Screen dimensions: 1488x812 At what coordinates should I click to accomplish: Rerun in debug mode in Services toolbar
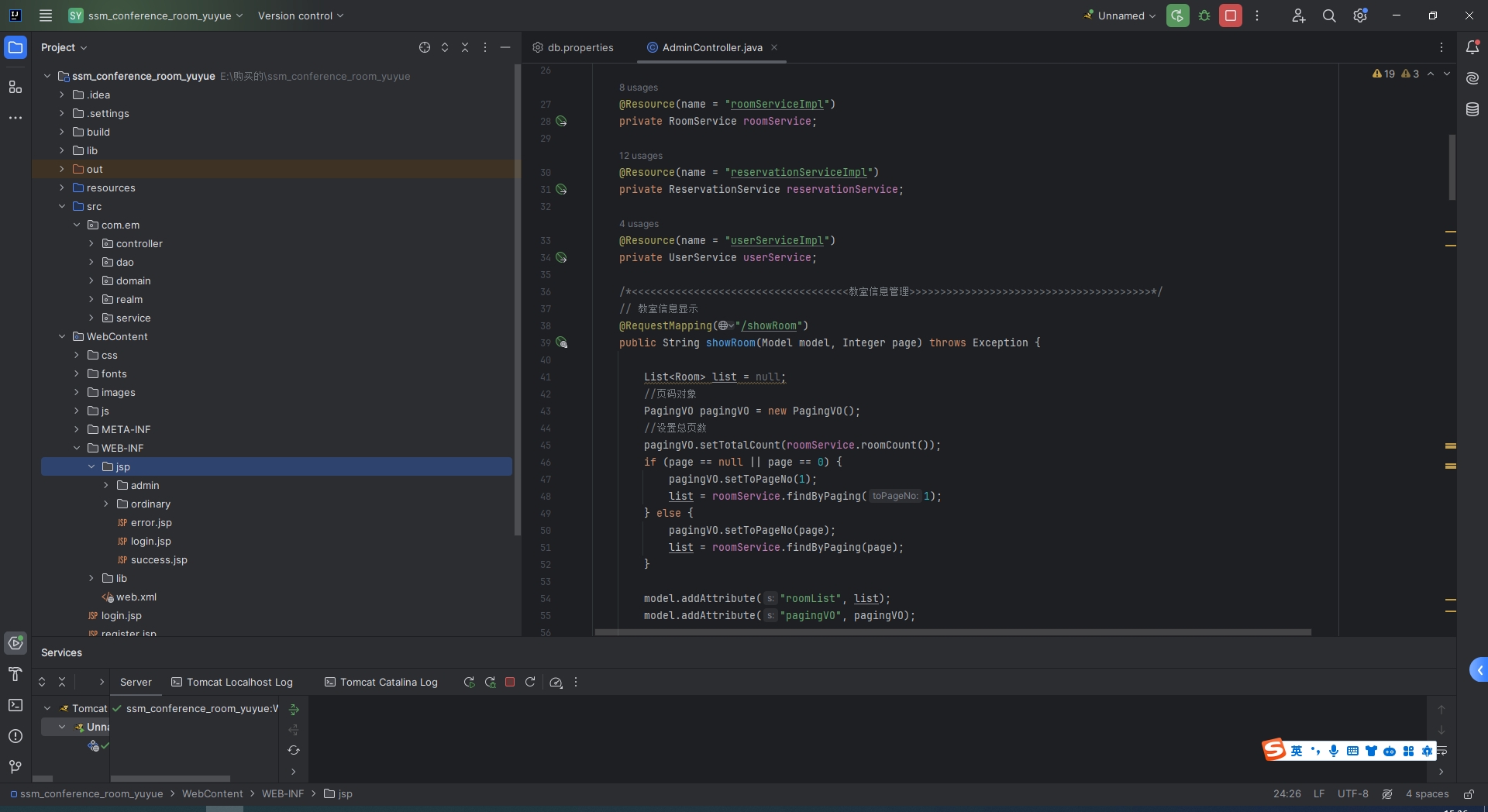490,682
